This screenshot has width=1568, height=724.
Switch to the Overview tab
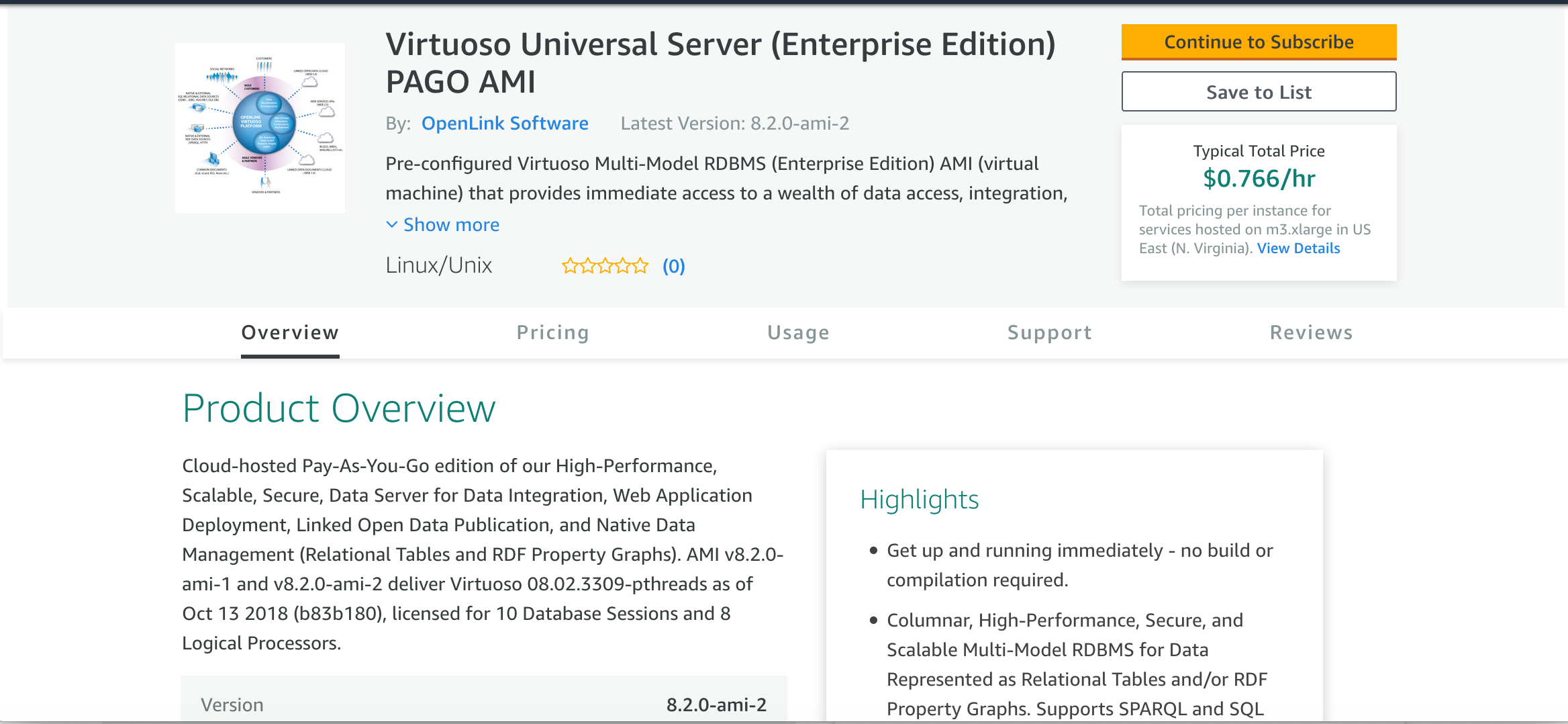tap(290, 332)
